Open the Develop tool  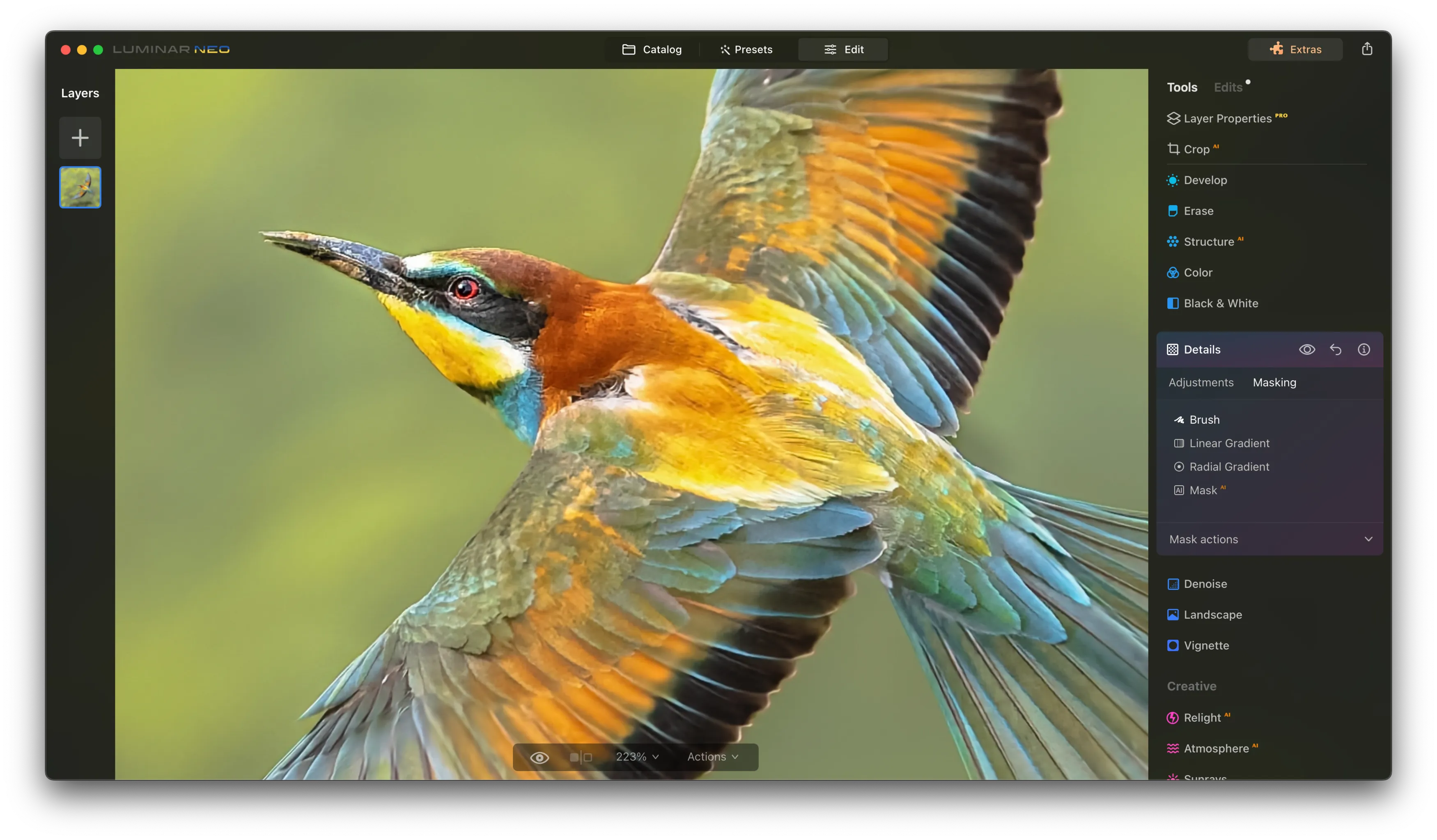pyautogui.click(x=1205, y=180)
